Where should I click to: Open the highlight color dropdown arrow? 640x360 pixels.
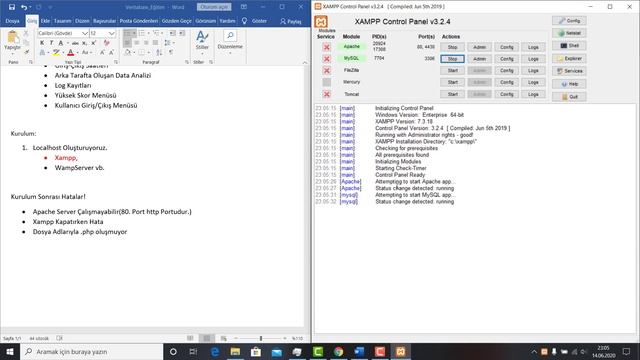(63, 53)
